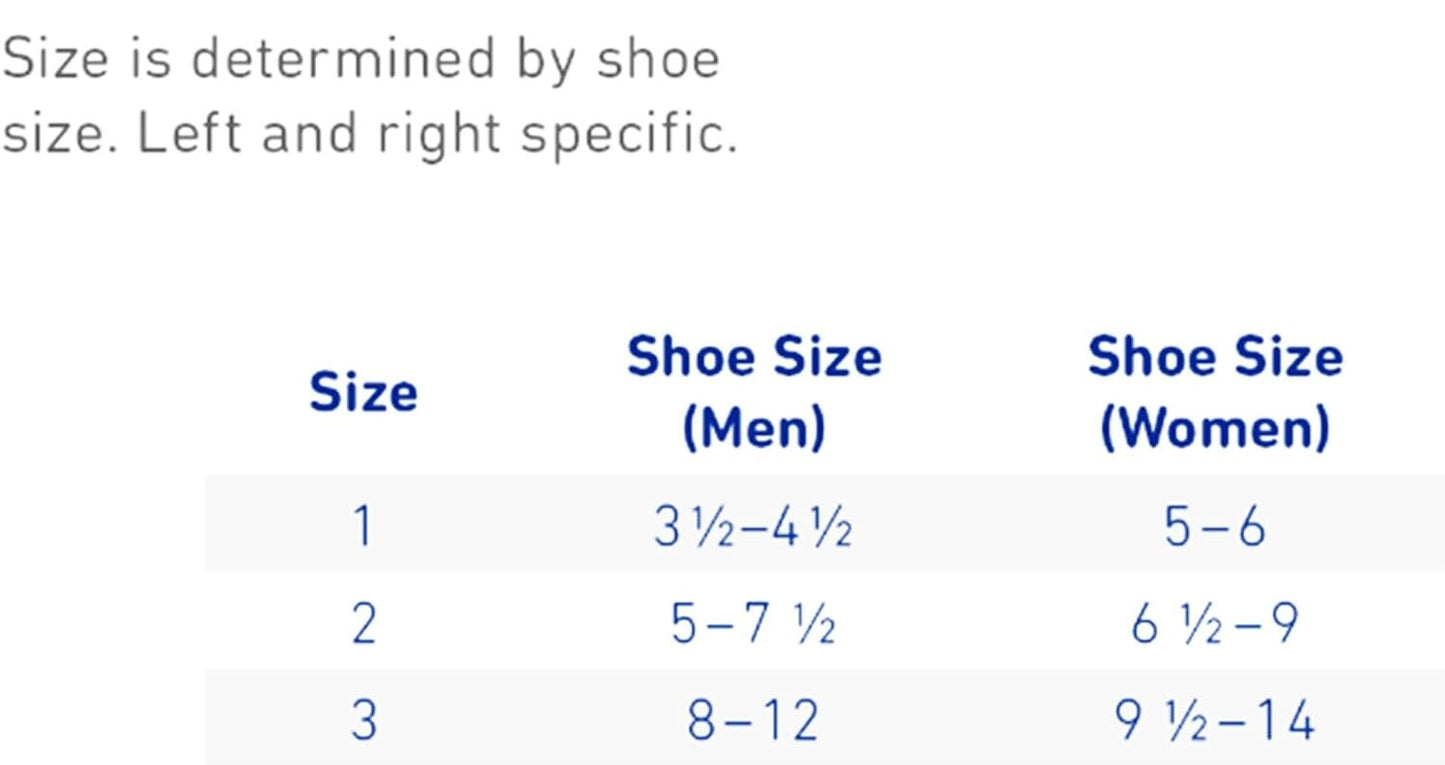Screen dimensions: 1445x765
Task: Click the "Left and right specific." sentence
Action: point(437,135)
